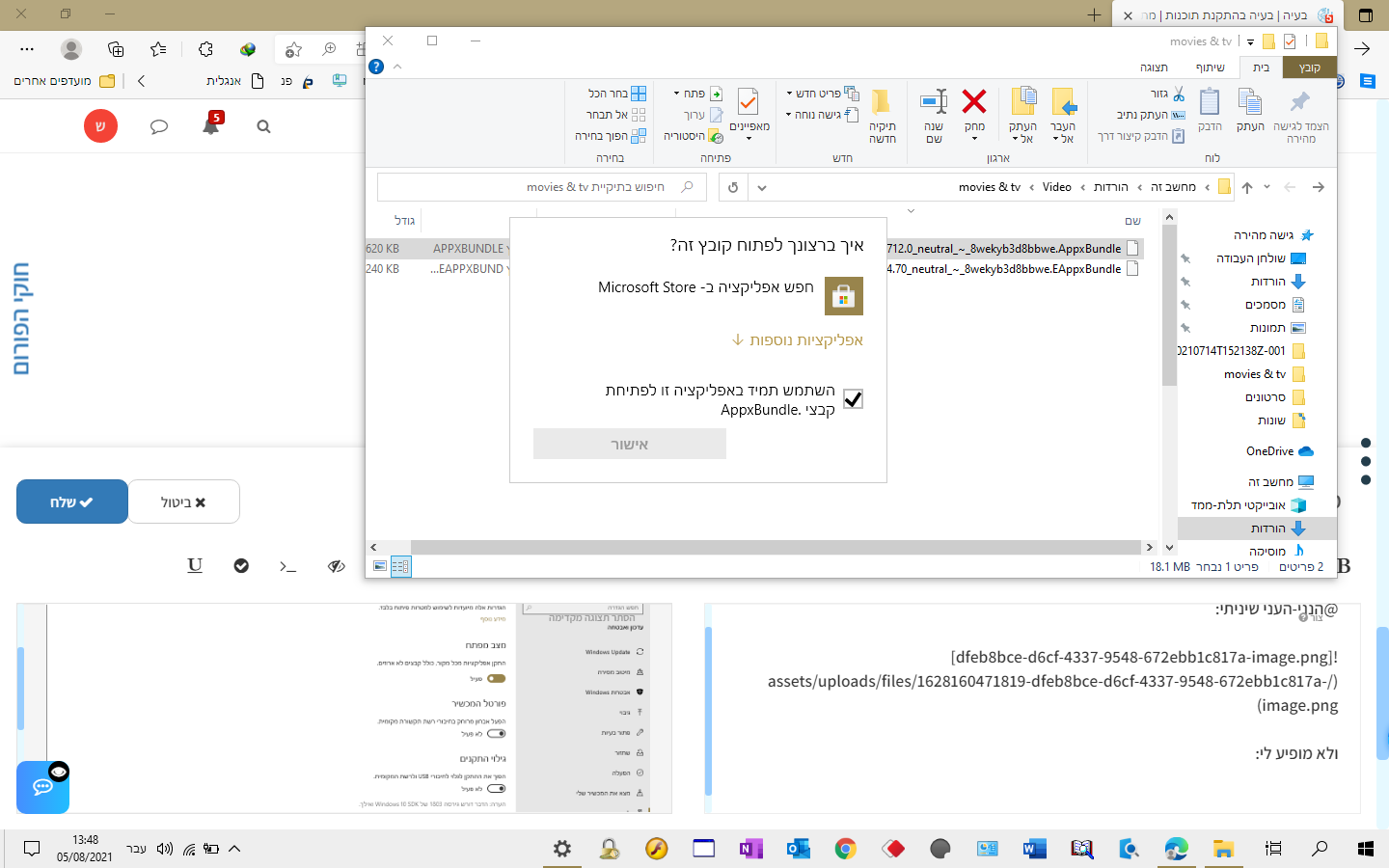
Task: Select Desktop (שולחן העבודה) in sidebar
Action: [x=1261, y=258]
